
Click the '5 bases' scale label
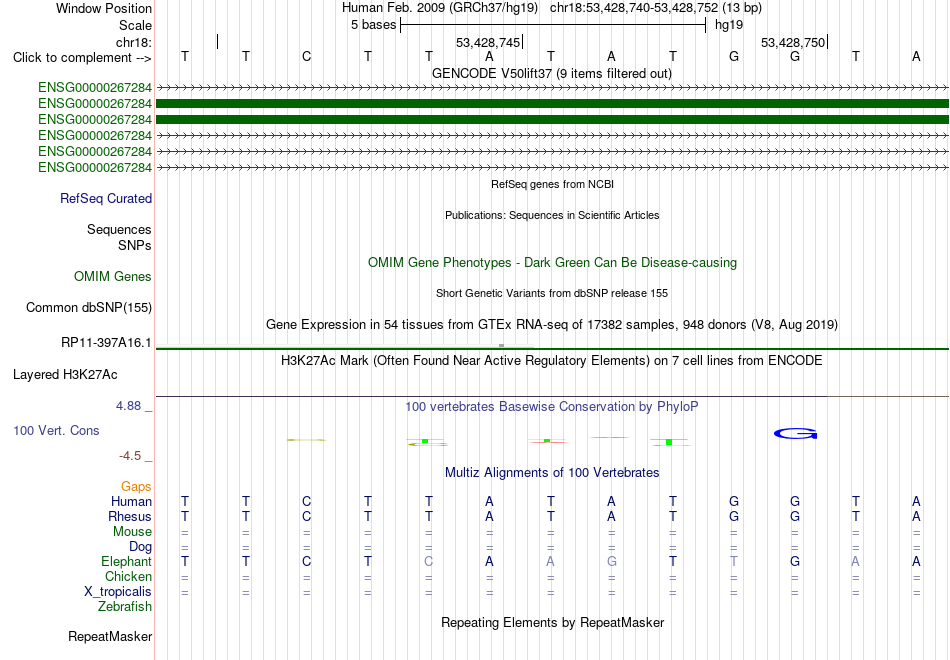point(373,25)
